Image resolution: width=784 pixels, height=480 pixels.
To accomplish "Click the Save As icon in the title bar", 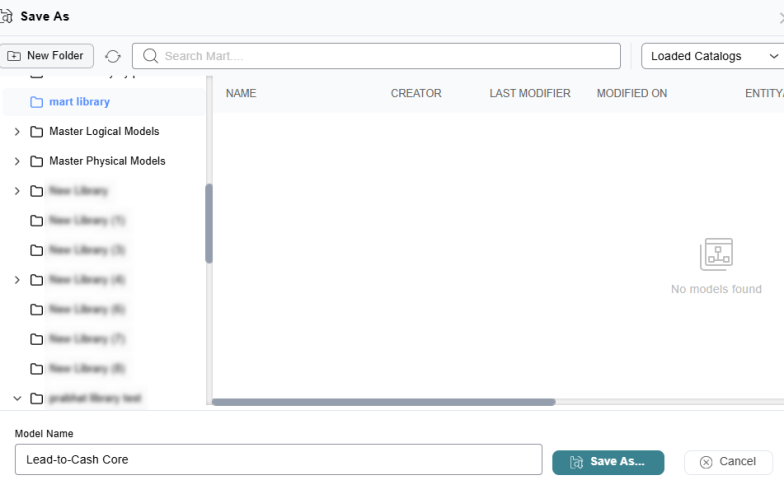I will coord(6,16).
